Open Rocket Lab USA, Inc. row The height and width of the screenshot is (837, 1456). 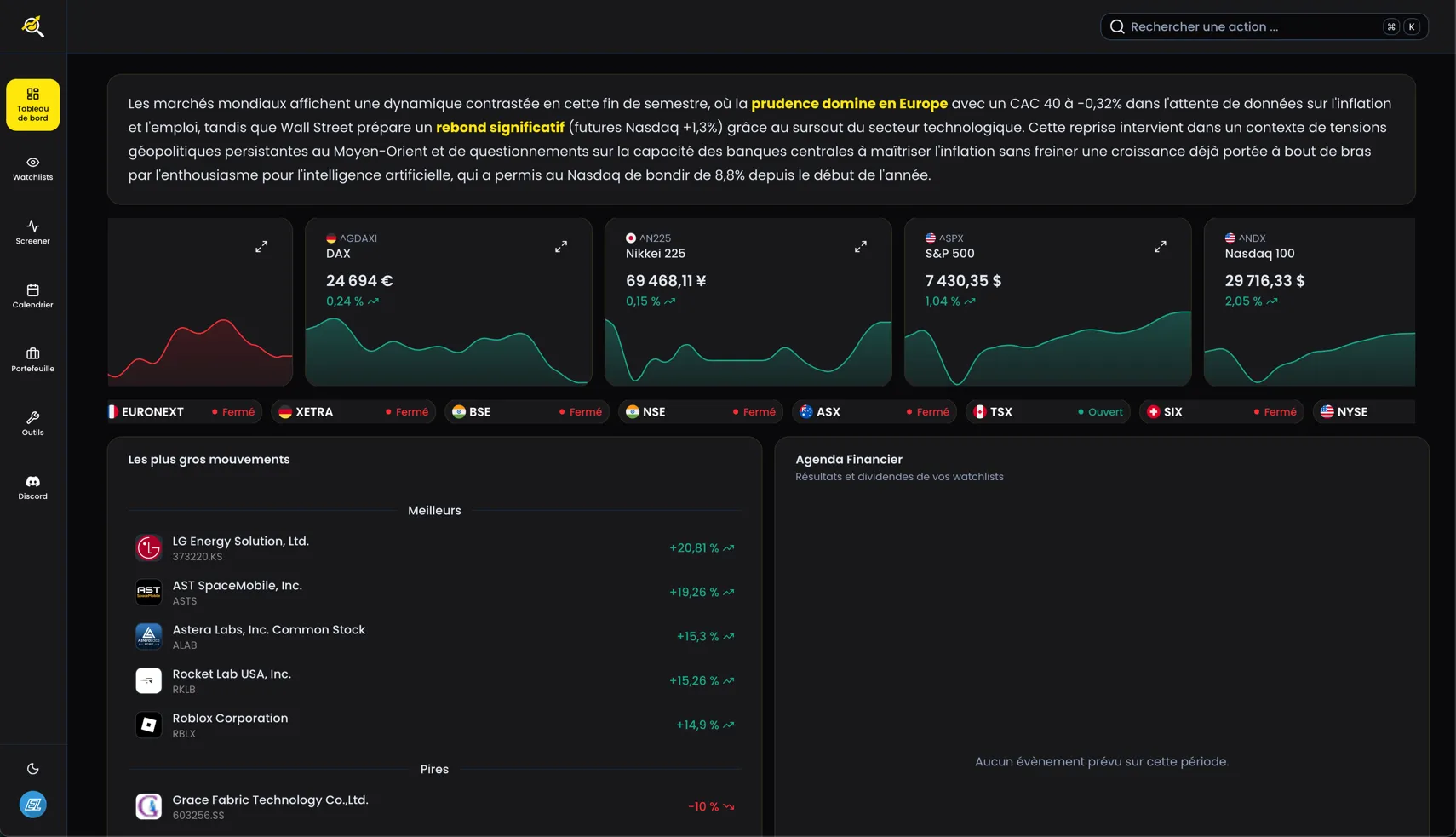434,681
